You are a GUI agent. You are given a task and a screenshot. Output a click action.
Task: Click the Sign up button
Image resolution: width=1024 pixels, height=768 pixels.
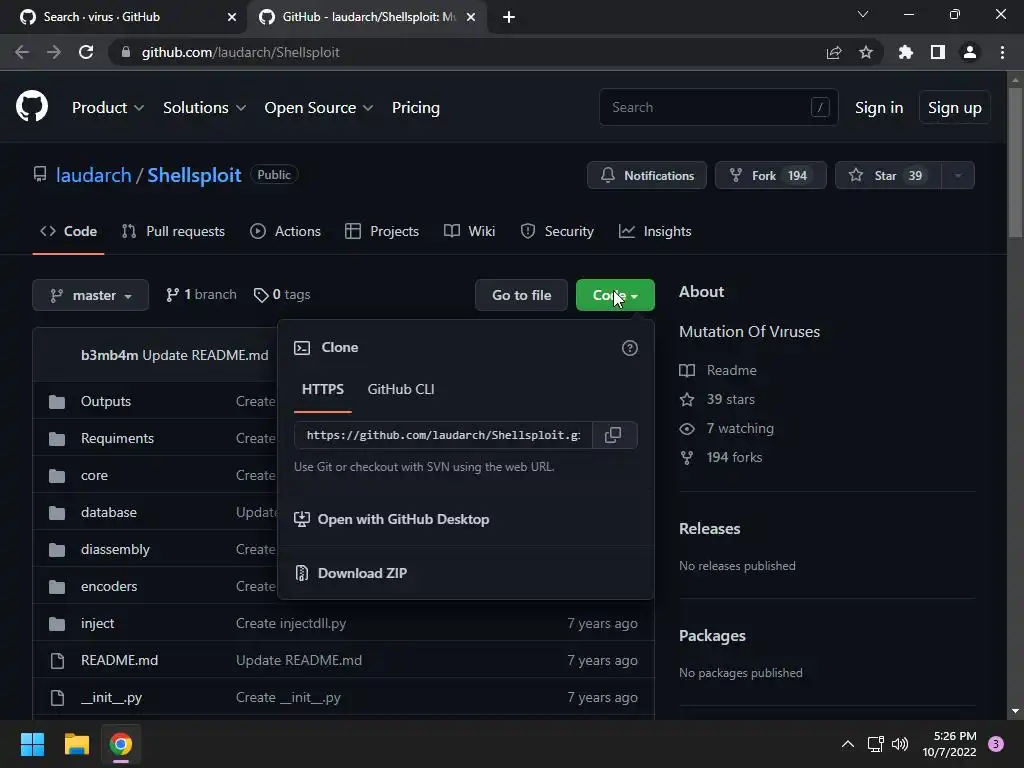[x=955, y=108]
